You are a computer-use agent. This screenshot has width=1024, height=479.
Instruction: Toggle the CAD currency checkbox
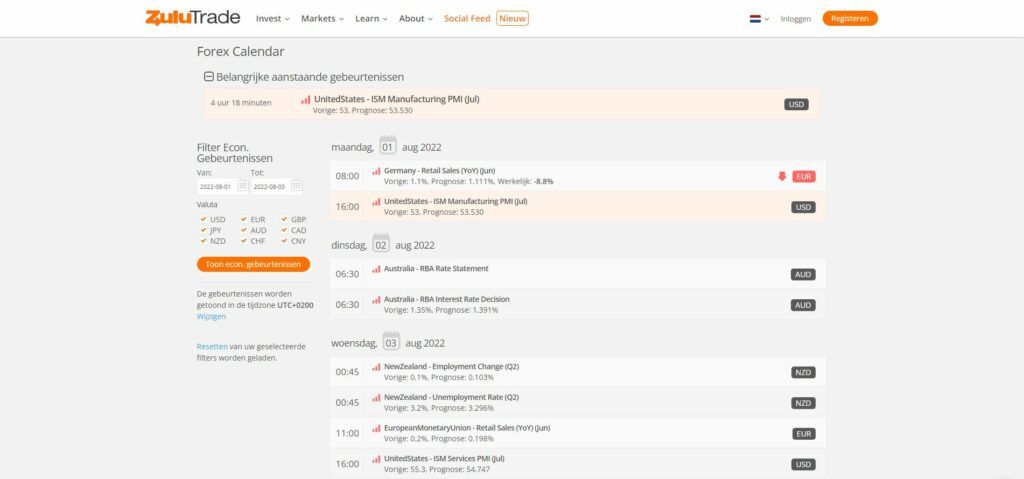point(284,230)
